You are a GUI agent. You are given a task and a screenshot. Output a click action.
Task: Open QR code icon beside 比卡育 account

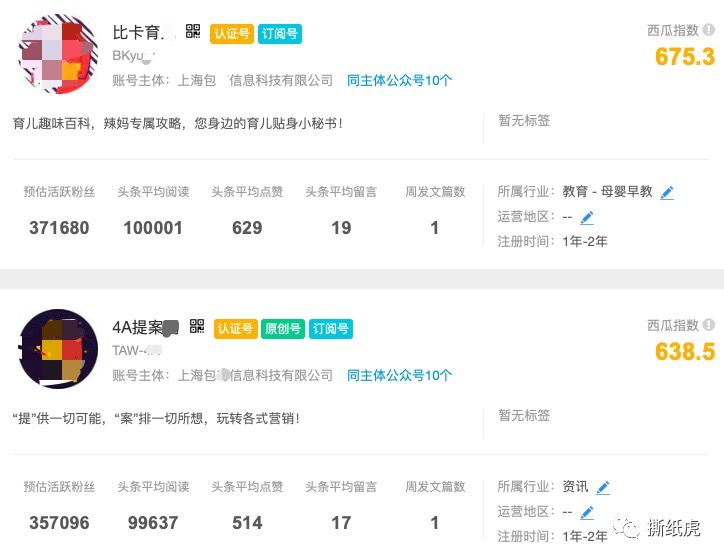pos(193,31)
